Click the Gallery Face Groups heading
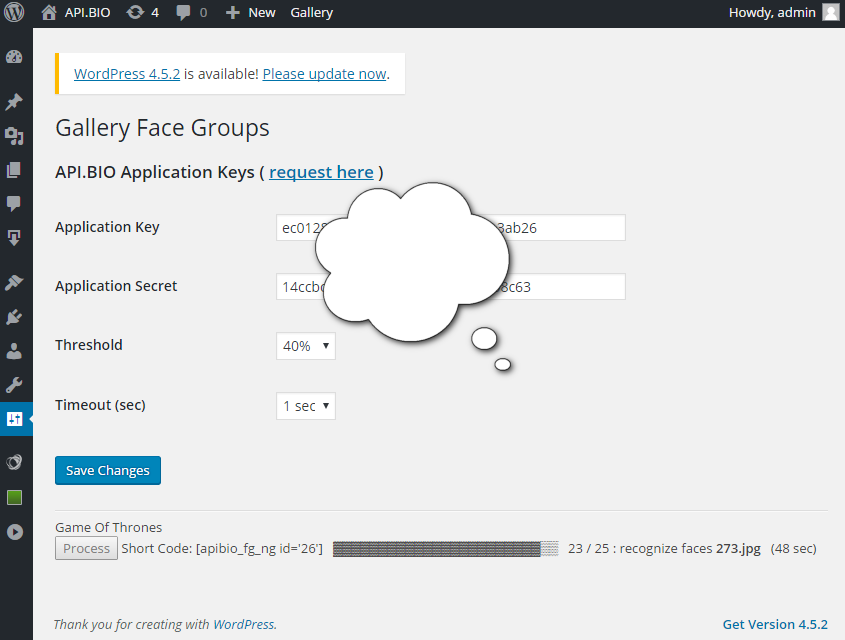 (162, 128)
